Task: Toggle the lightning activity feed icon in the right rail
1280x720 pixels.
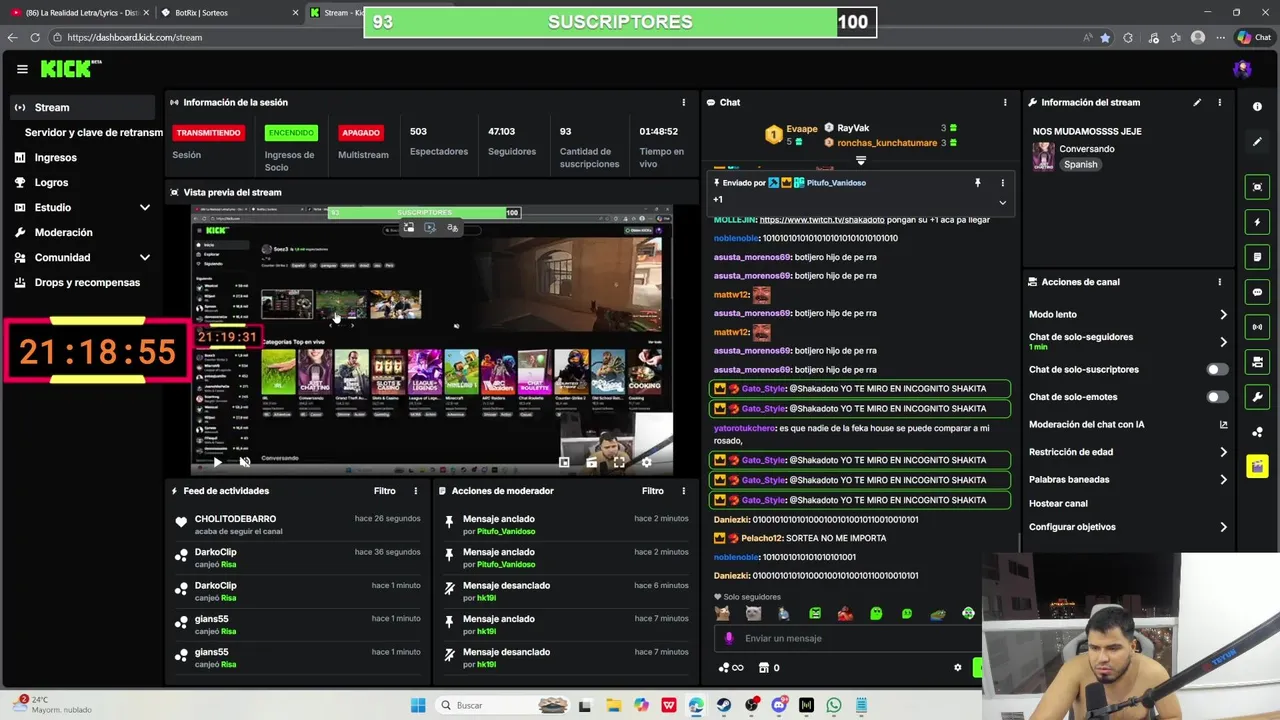Action: 1257,222
